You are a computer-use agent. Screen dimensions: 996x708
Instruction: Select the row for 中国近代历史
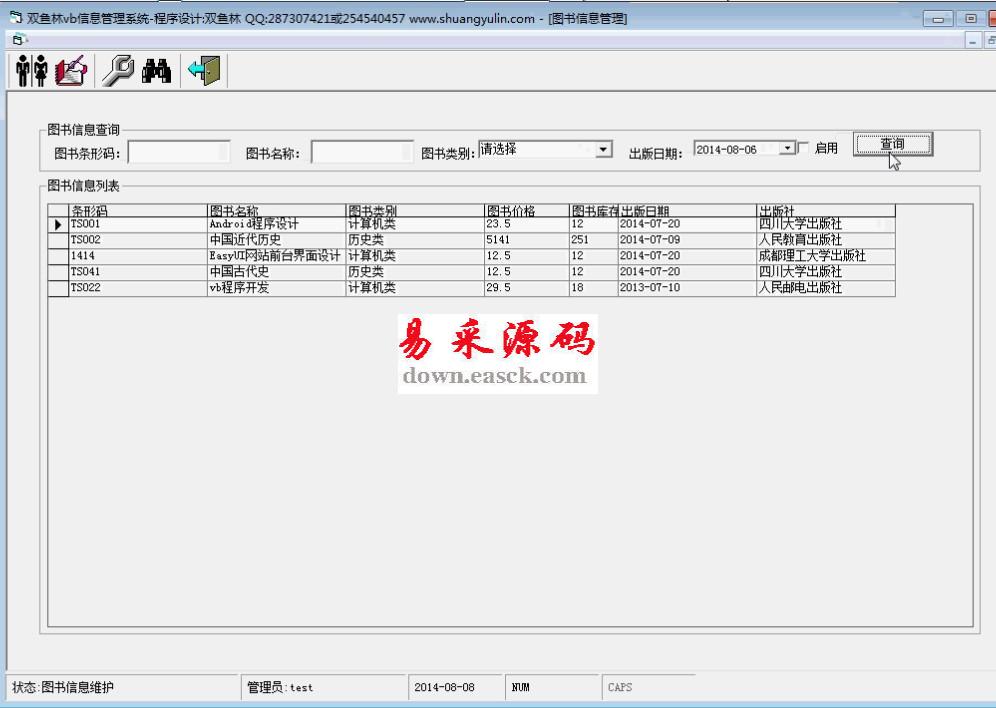point(245,240)
